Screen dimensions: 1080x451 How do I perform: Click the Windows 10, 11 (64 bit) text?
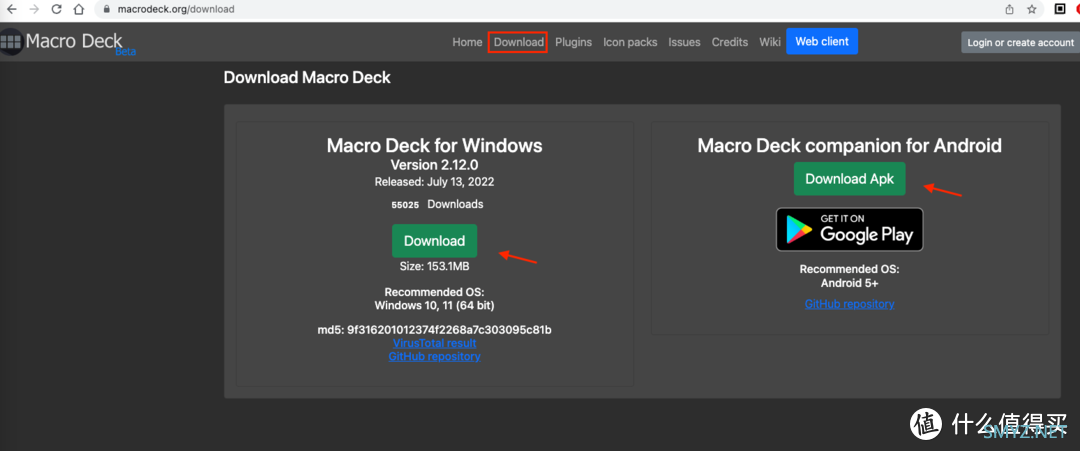pos(434,305)
